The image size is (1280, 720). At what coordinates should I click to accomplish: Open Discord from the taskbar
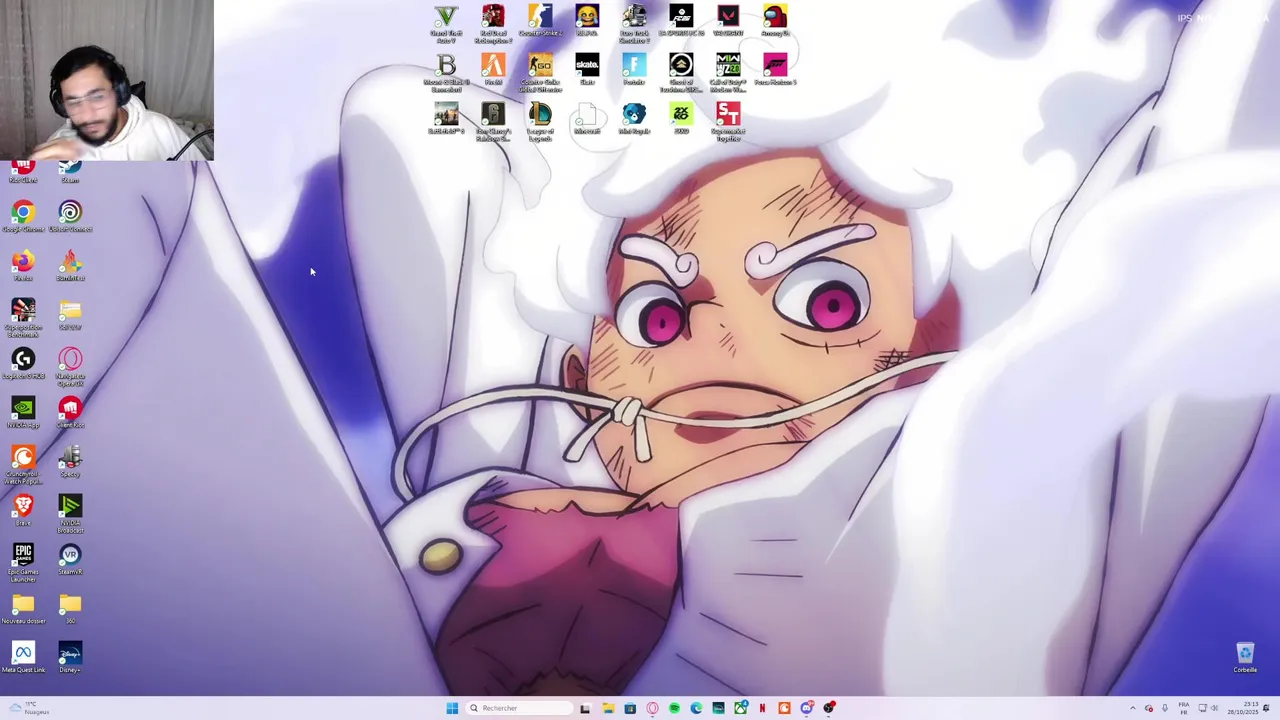coord(807,708)
